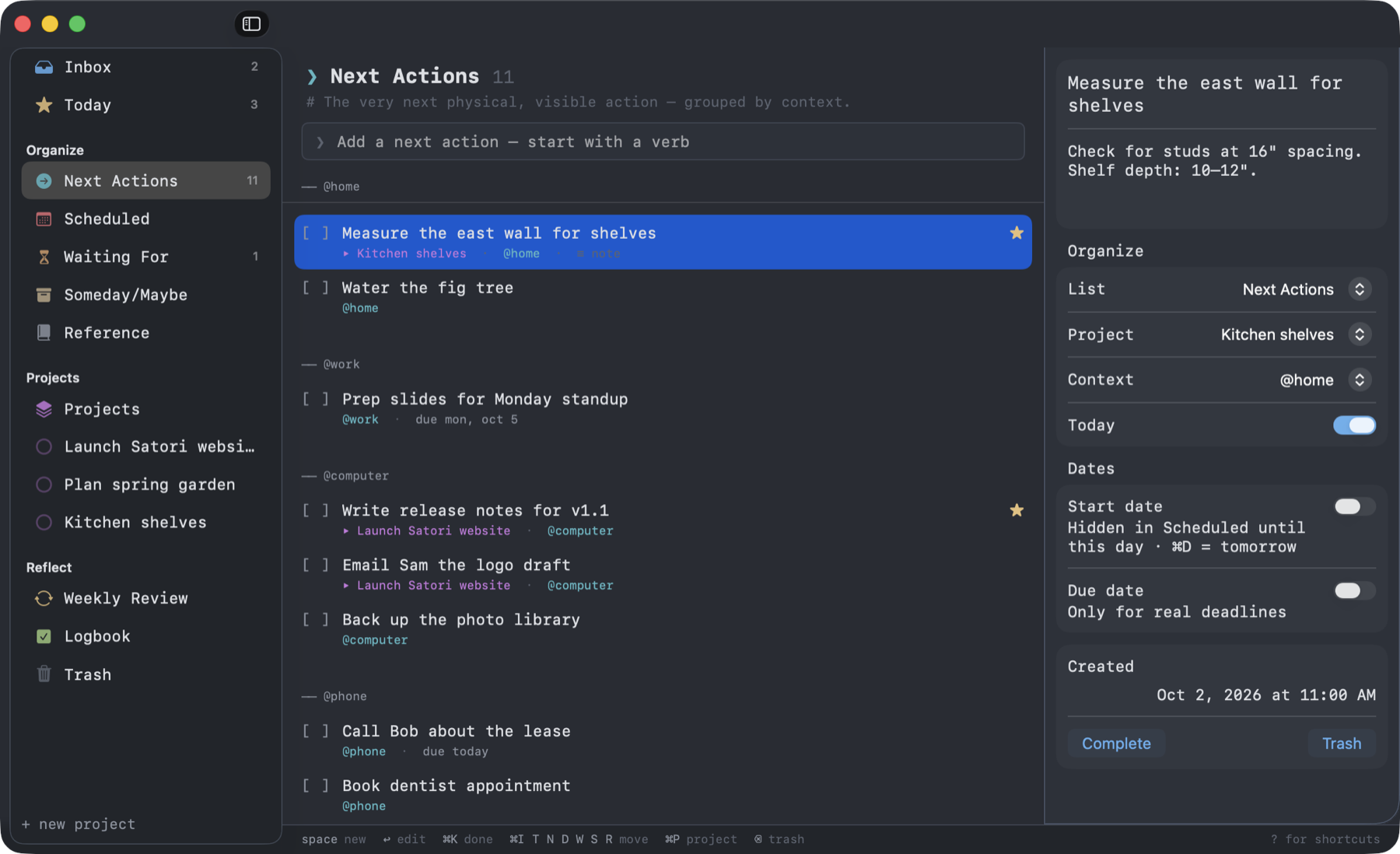
Task: Click the Trash button in detail panel
Action: pos(1342,744)
